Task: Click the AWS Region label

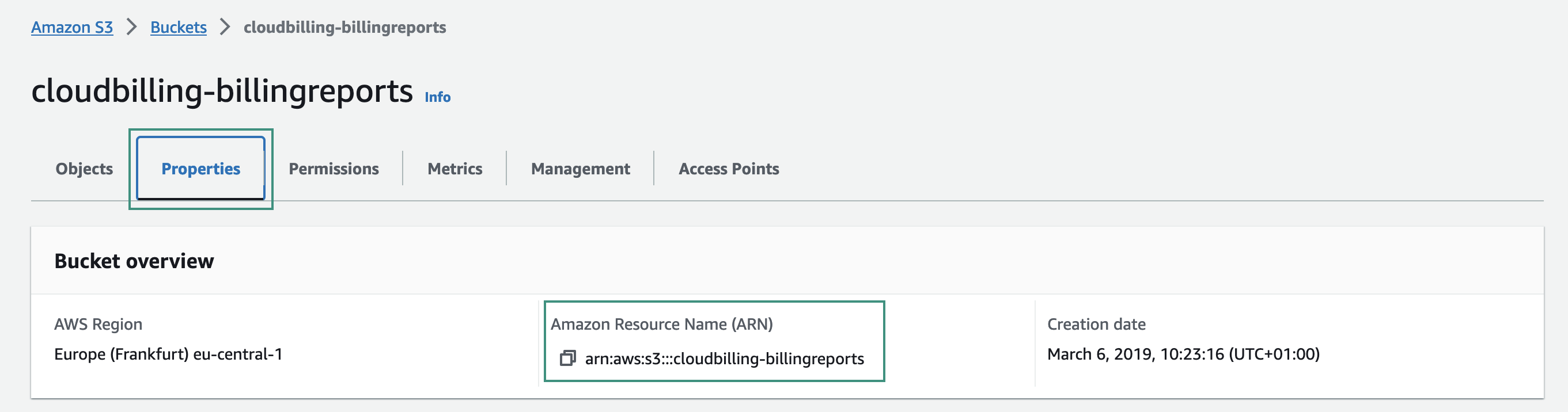Action: click(98, 324)
